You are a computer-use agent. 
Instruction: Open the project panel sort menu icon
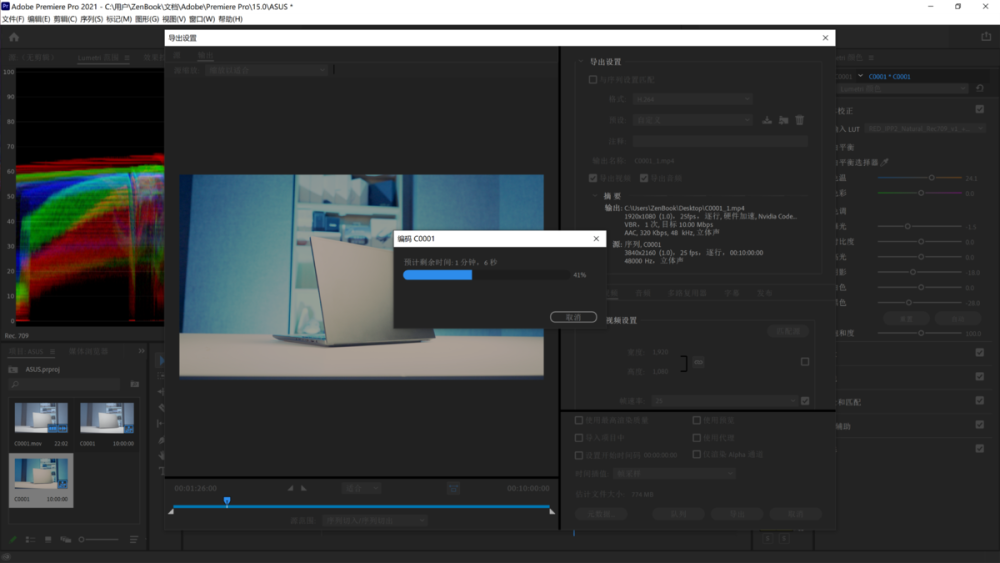tap(134, 539)
